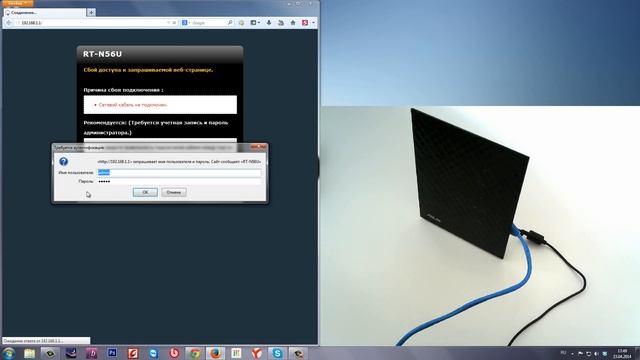640x360 pixels.
Task: Expand the pink S extension dropdown
Action: (x=313, y=23)
